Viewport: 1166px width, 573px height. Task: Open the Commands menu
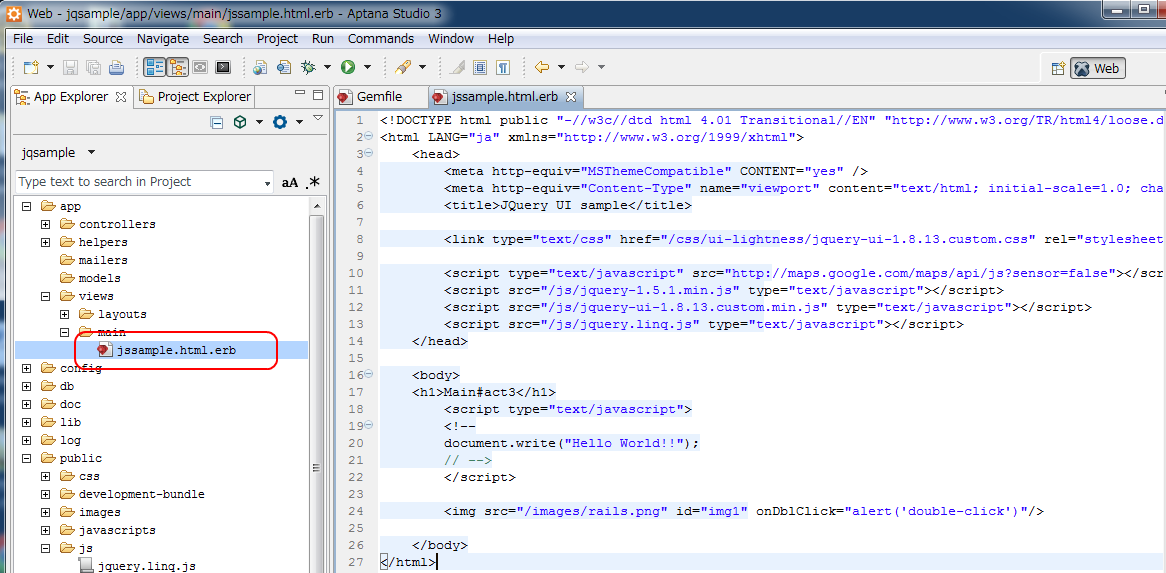[381, 39]
